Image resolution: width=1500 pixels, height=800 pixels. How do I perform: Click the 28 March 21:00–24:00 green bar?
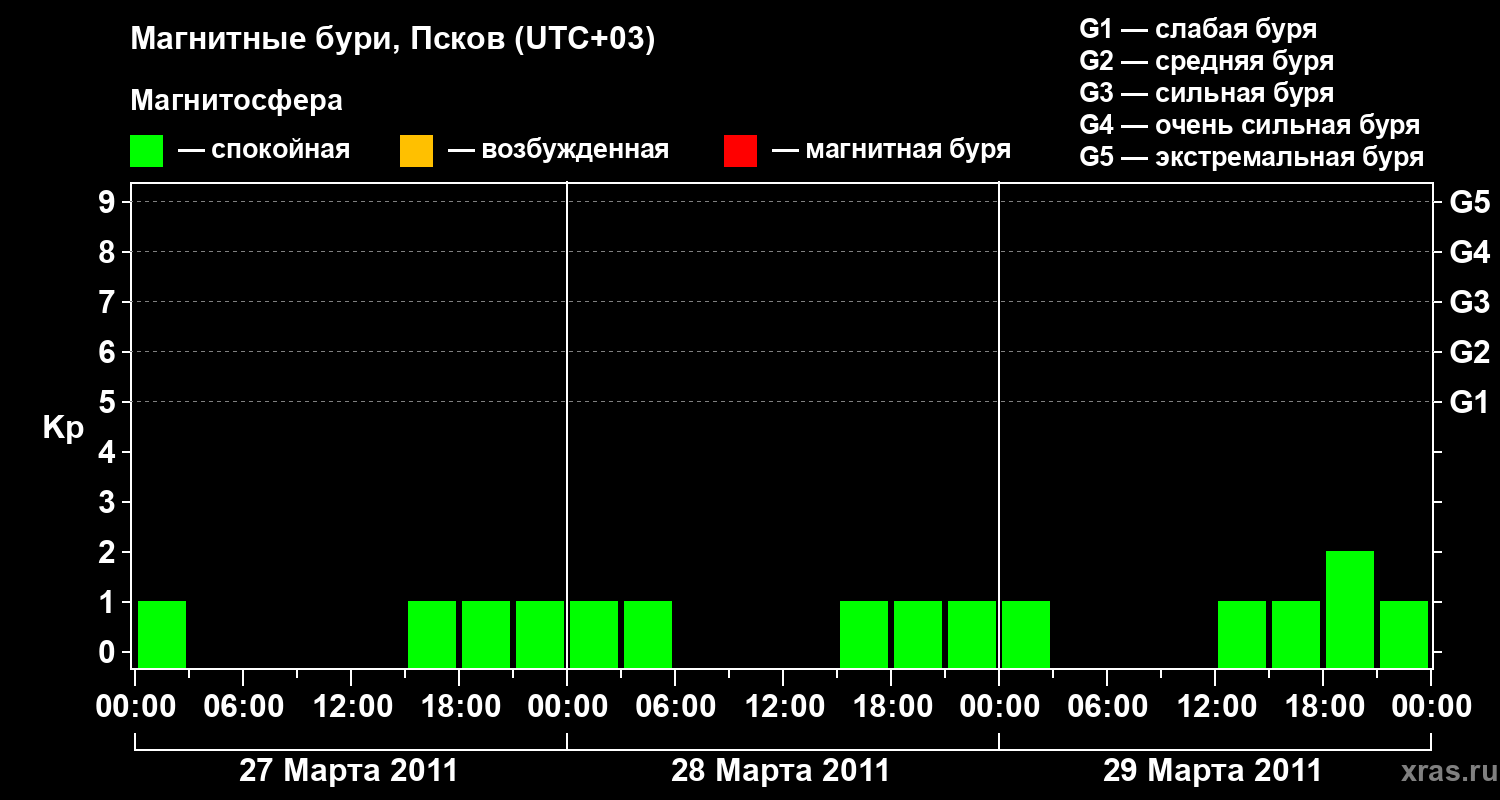(x=972, y=634)
